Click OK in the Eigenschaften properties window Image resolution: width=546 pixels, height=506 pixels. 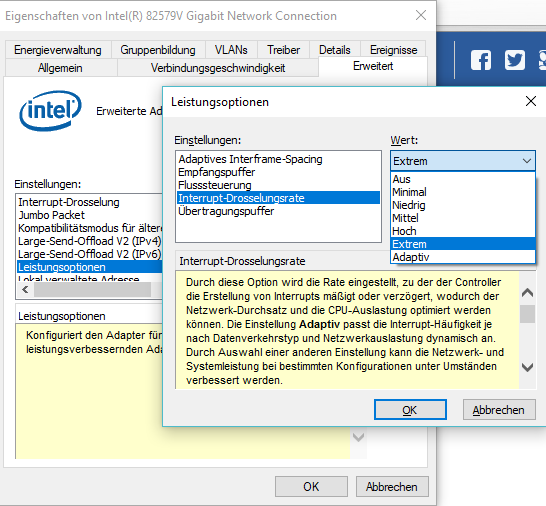click(x=311, y=486)
